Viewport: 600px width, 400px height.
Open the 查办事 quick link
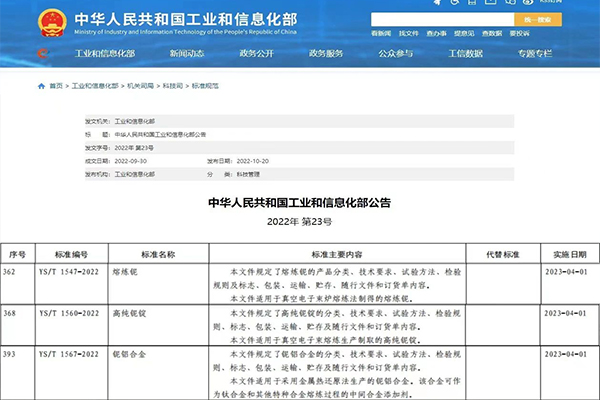[x=436, y=34]
